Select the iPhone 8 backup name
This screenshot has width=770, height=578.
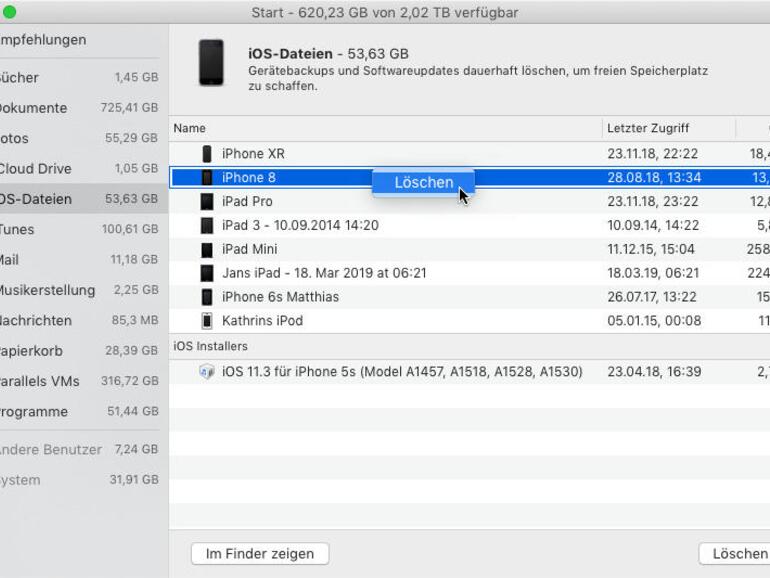[x=248, y=178]
